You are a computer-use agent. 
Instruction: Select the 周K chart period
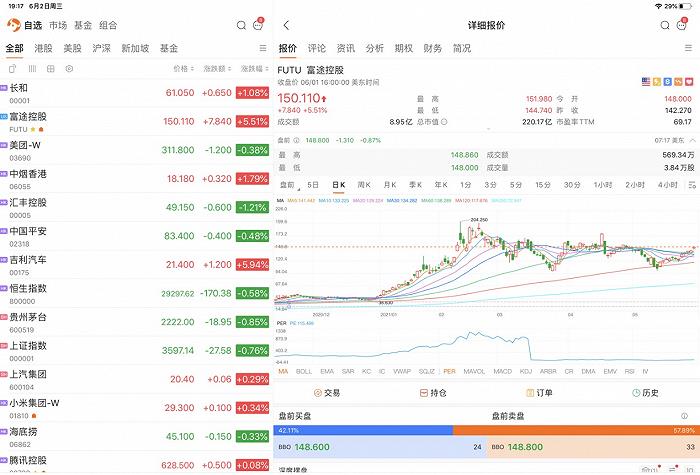[x=364, y=185]
